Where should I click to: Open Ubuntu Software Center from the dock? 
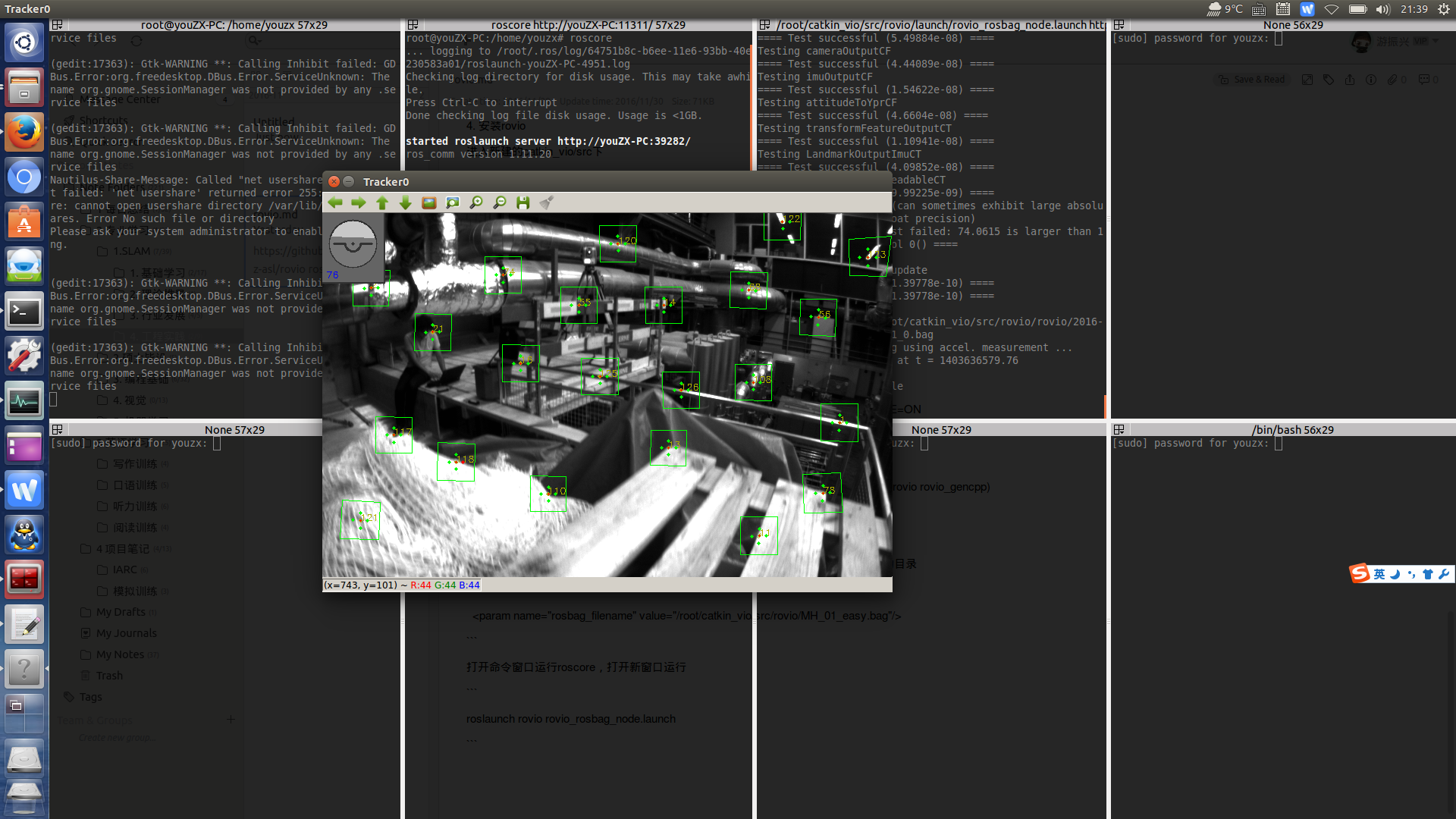24,222
